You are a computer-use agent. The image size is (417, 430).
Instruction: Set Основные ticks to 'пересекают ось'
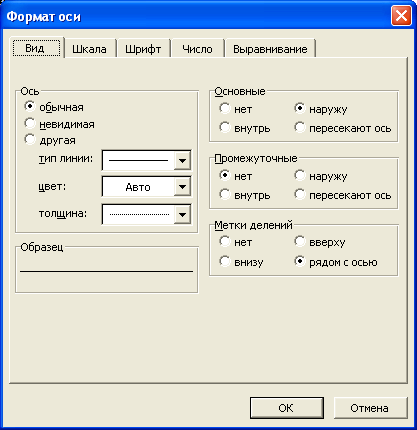[x=300, y=128]
